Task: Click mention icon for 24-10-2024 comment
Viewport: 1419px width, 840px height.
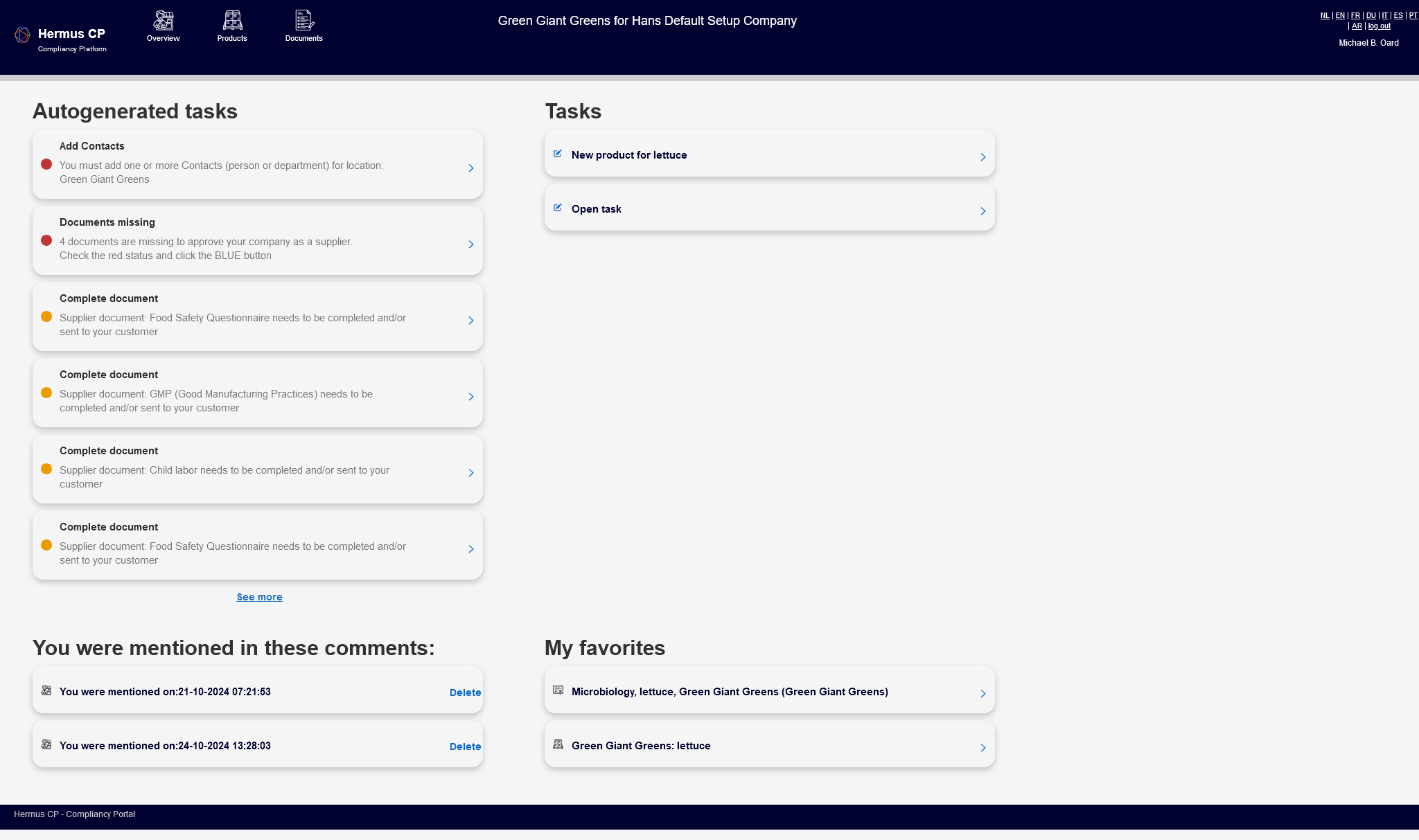Action: click(x=46, y=744)
